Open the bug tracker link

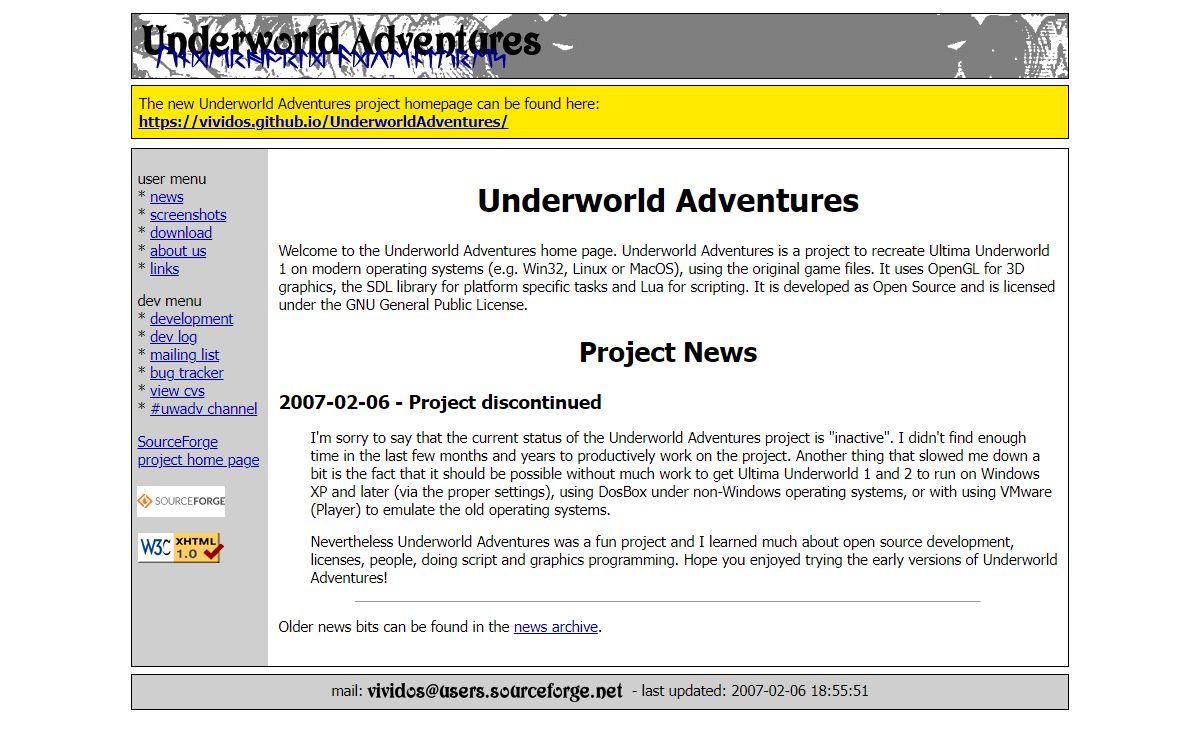187,373
